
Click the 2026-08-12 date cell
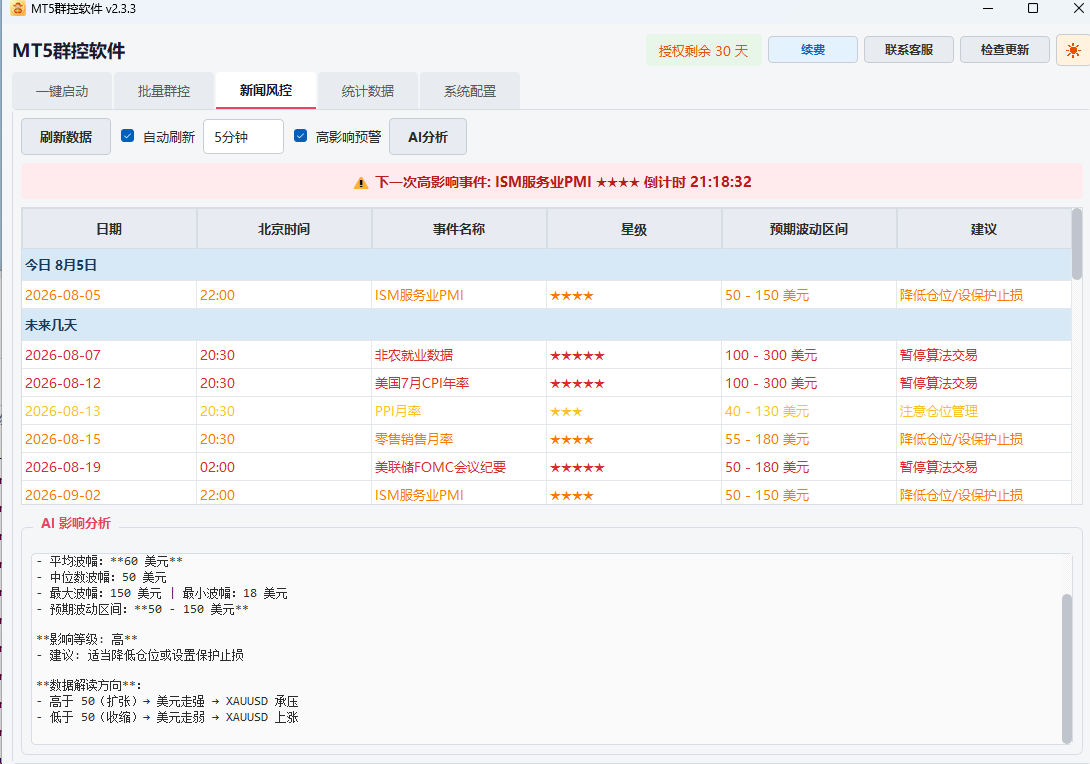109,383
